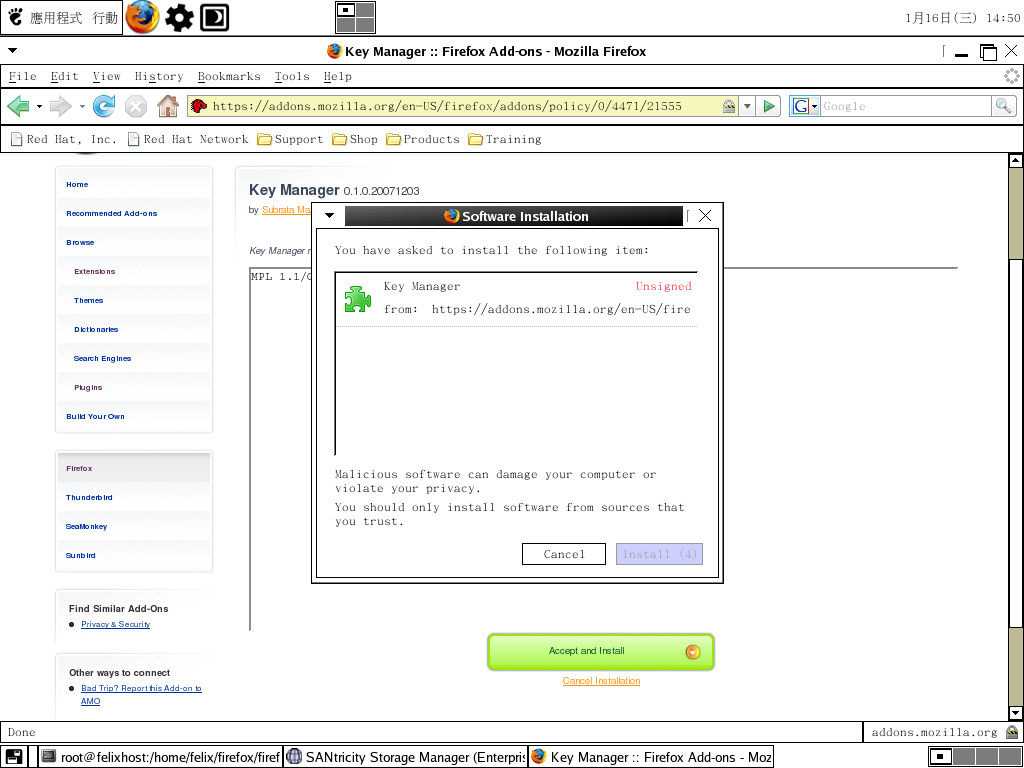The height and width of the screenshot is (768, 1024).
Task: Click Bad Trip? Report this Add-on link
Action: pos(141,694)
